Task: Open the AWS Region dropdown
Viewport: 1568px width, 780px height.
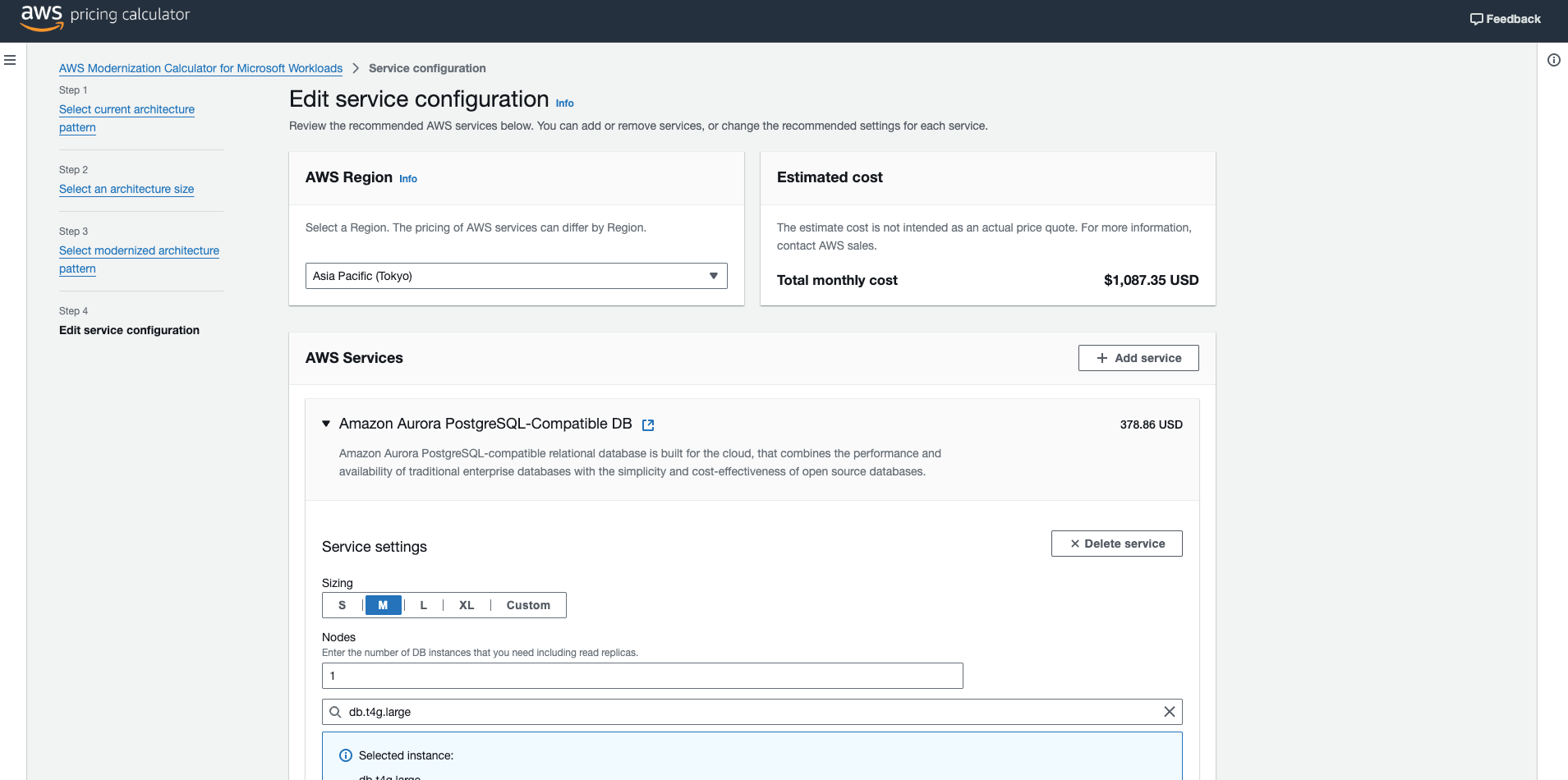Action: point(516,276)
